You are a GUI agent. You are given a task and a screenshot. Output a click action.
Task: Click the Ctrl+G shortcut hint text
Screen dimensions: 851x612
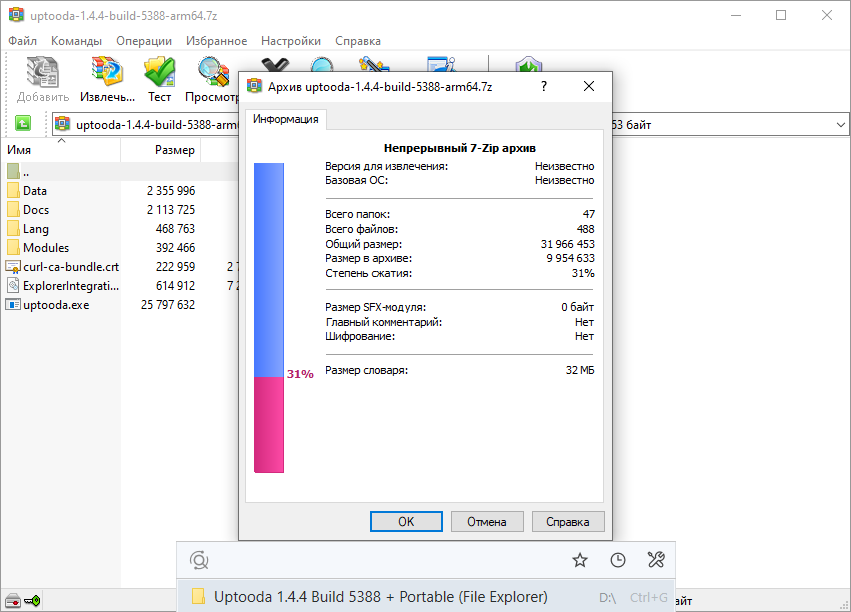pos(649,597)
